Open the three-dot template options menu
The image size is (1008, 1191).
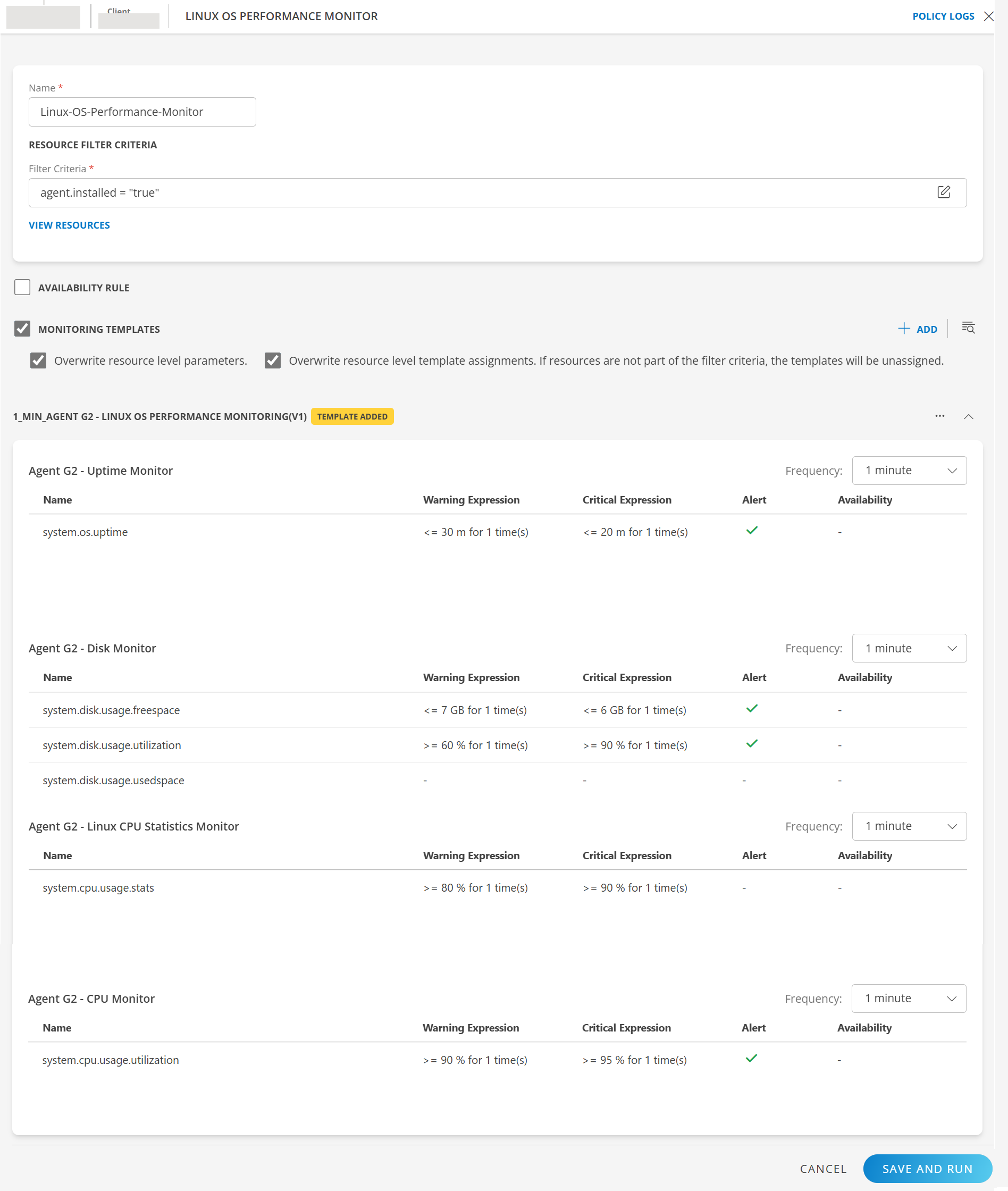coord(939,416)
